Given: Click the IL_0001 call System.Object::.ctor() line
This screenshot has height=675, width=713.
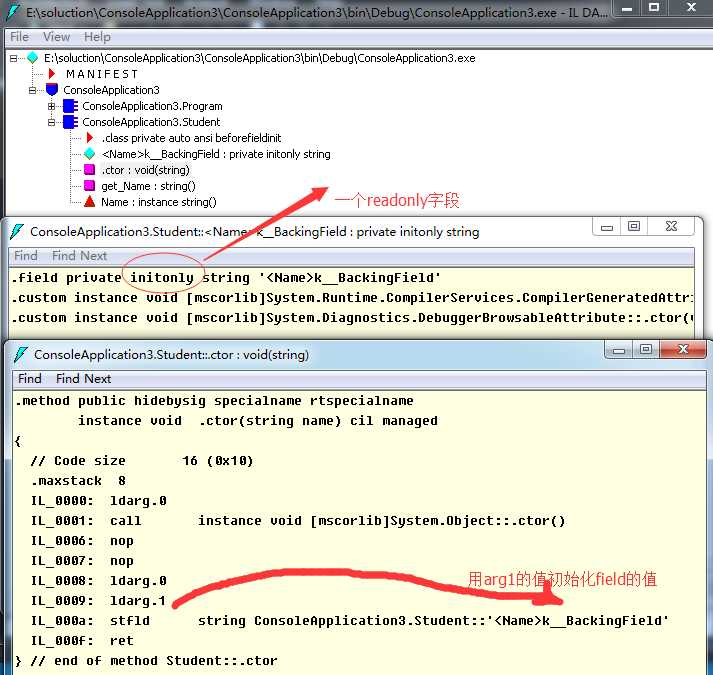Looking at the screenshot, I should [298, 521].
